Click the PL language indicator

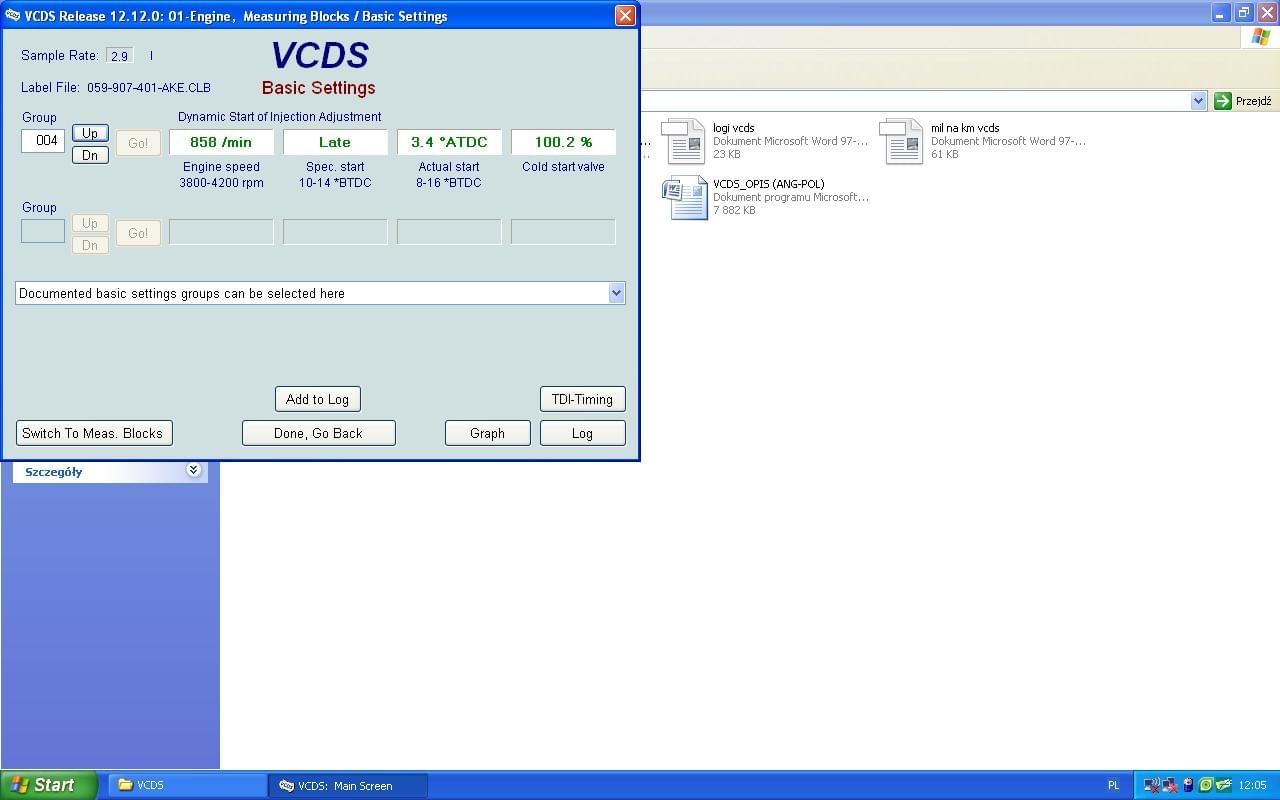point(1113,785)
